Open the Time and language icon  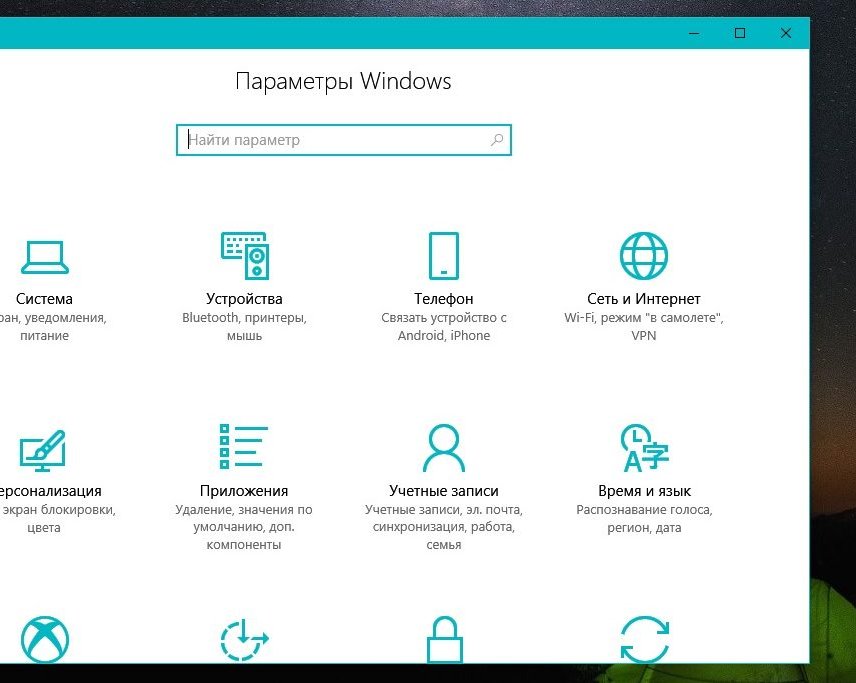click(644, 448)
